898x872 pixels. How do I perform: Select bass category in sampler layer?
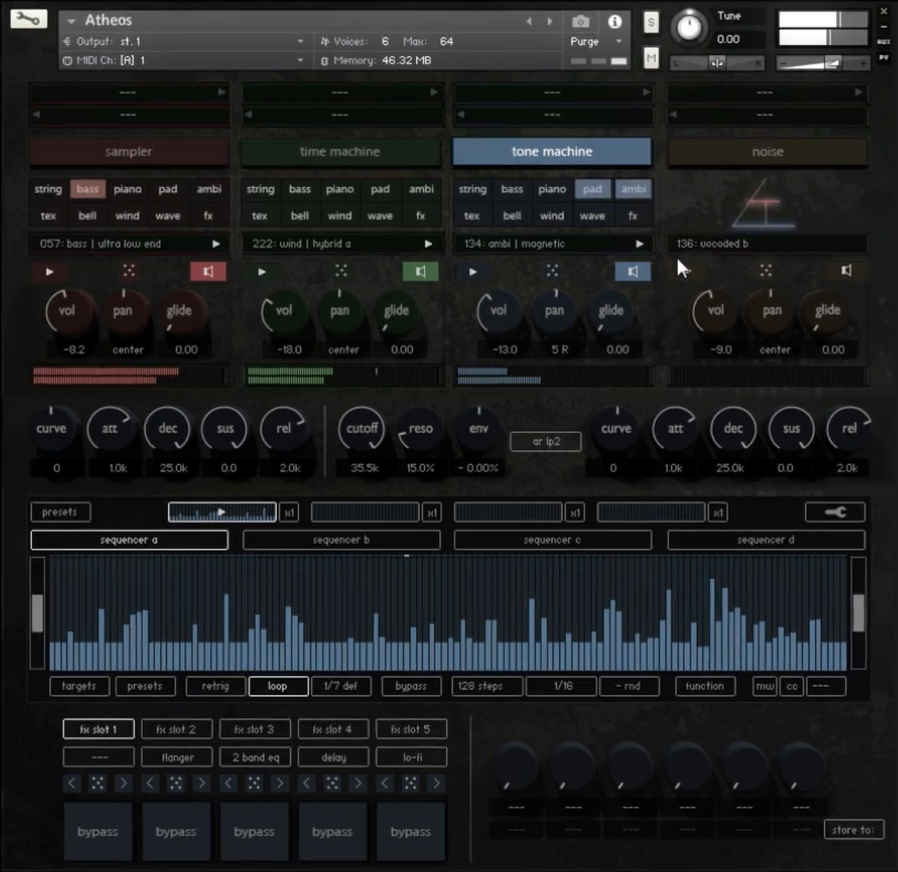pos(88,189)
